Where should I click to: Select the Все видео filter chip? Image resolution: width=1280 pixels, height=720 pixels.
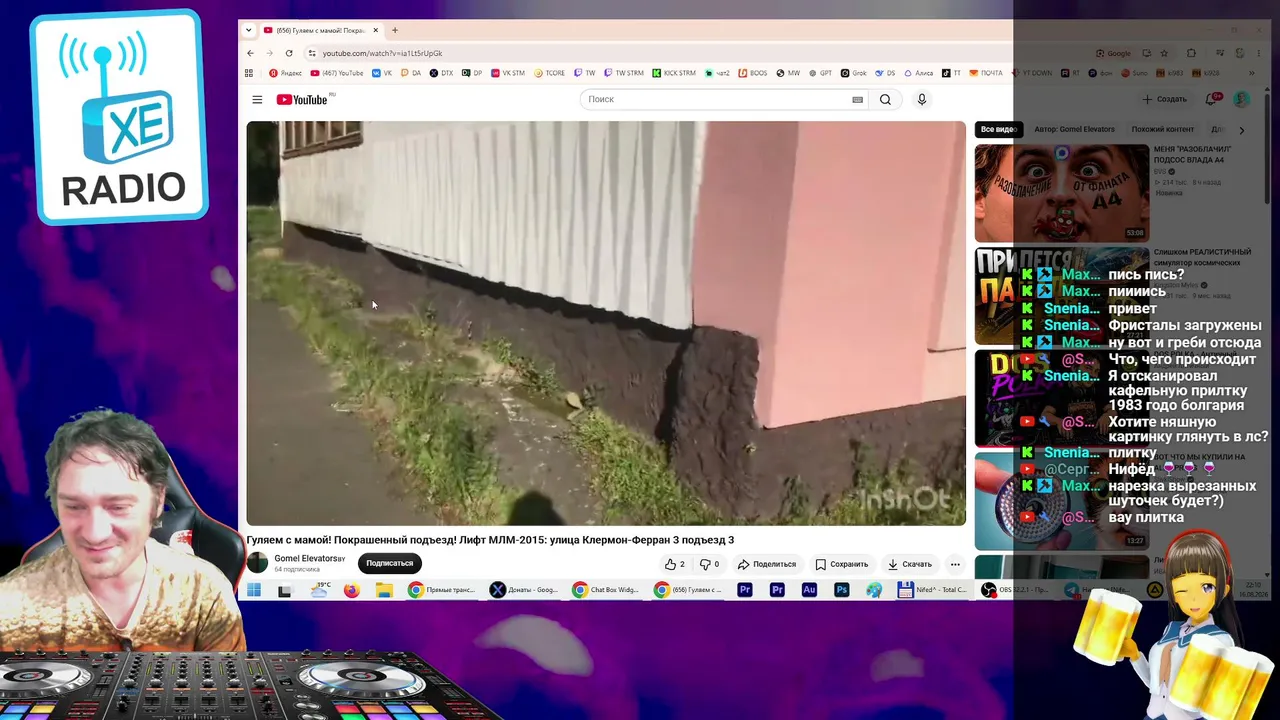click(x=998, y=129)
